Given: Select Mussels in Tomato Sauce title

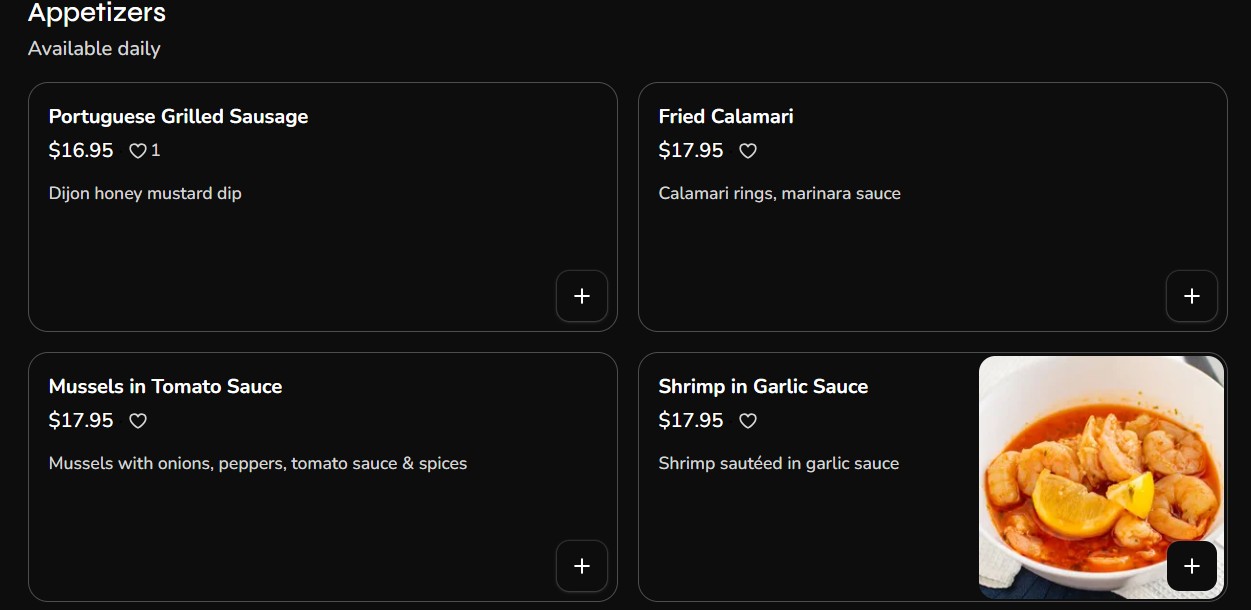Looking at the screenshot, I should [x=165, y=387].
